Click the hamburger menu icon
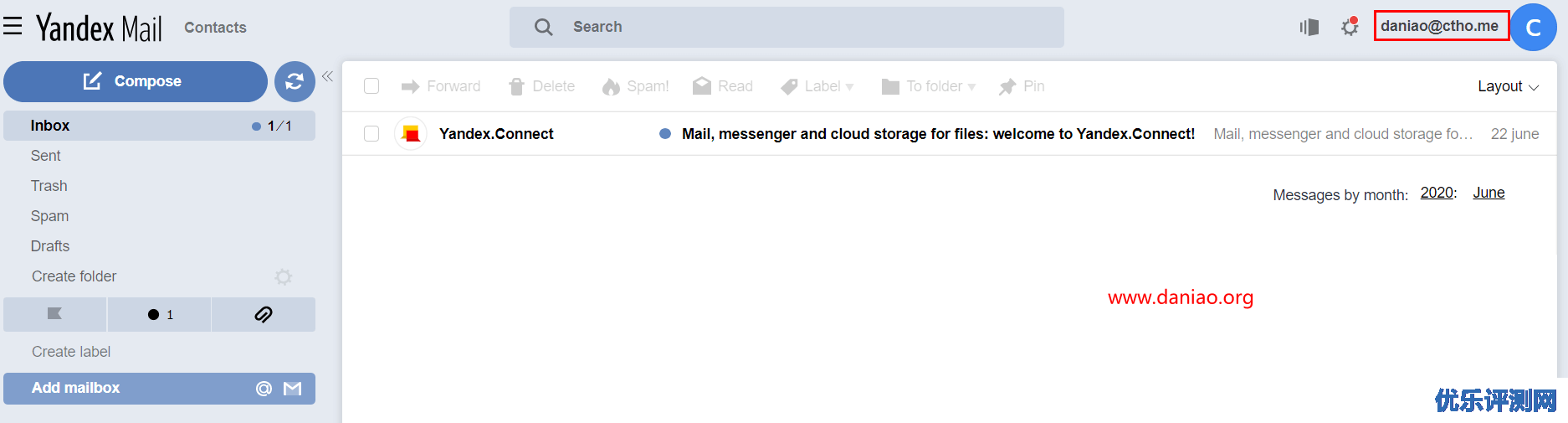The width and height of the screenshot is (1568, 423). coord(13,27)
